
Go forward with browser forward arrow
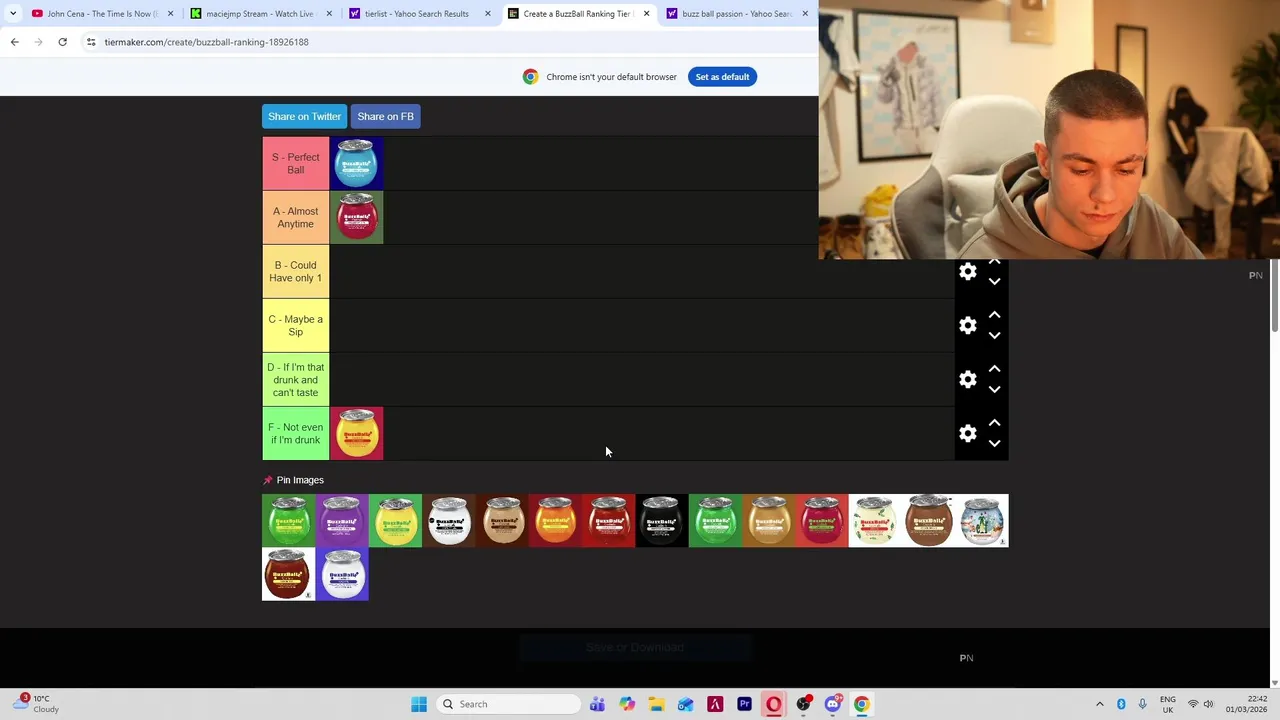[38, 42]
